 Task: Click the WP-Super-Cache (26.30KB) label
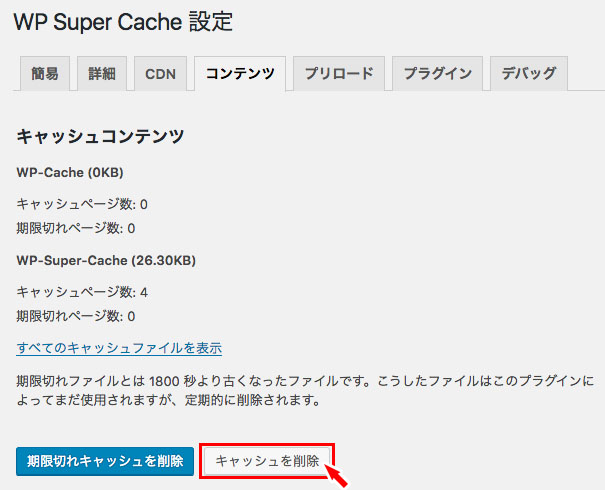106,260
